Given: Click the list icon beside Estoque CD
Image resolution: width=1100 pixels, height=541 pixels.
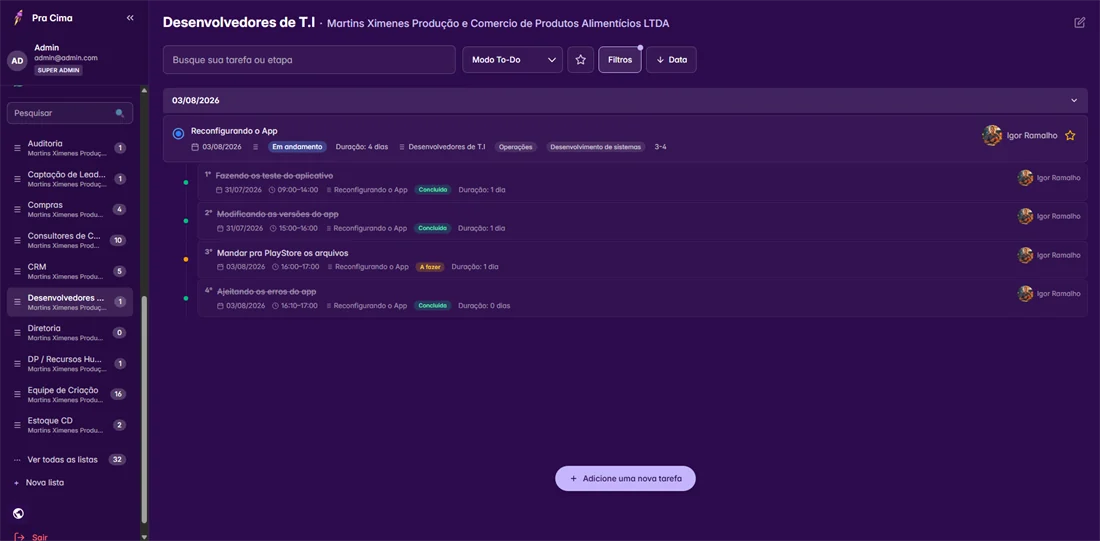Looking at the screenshot, I should click(x=18, y=425).
